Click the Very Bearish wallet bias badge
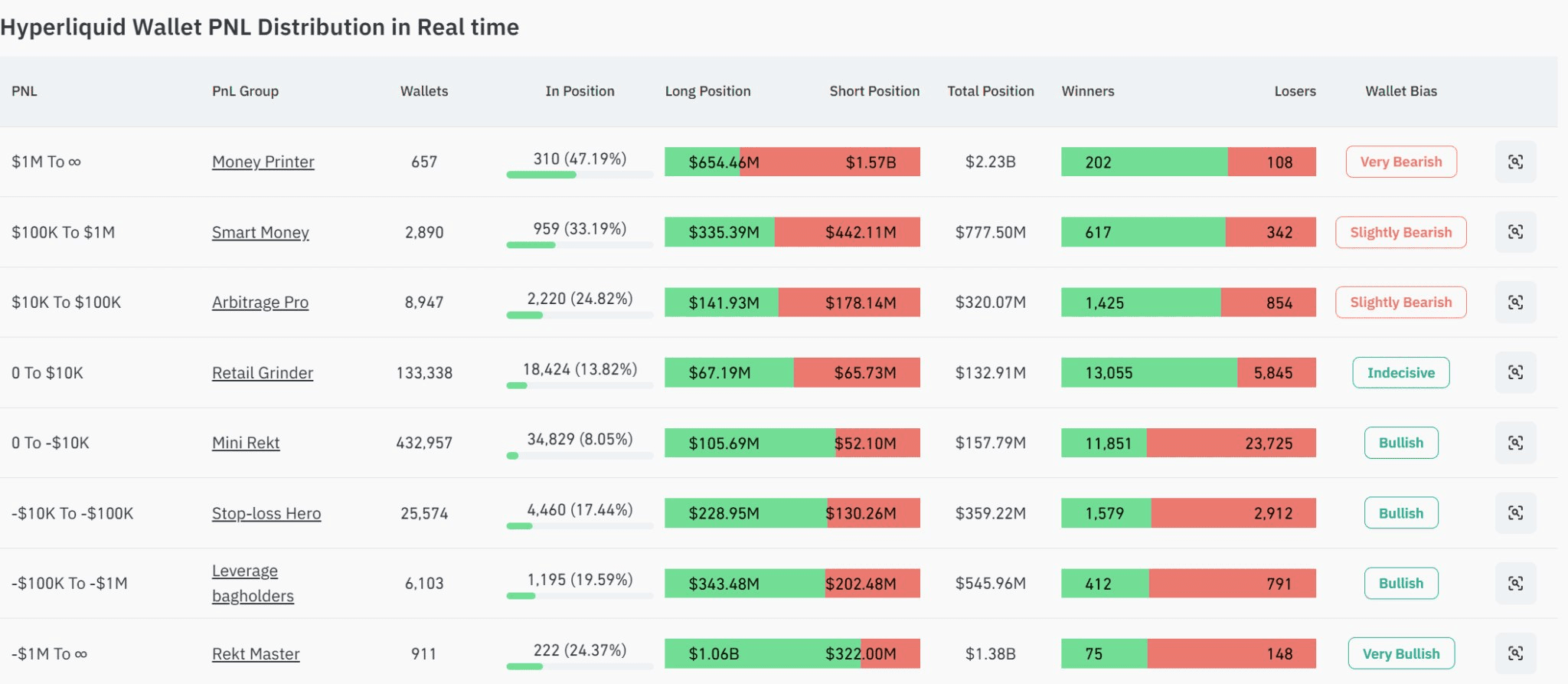The height and width of the screenshot is (684, 1568). tap(1401, 162)
